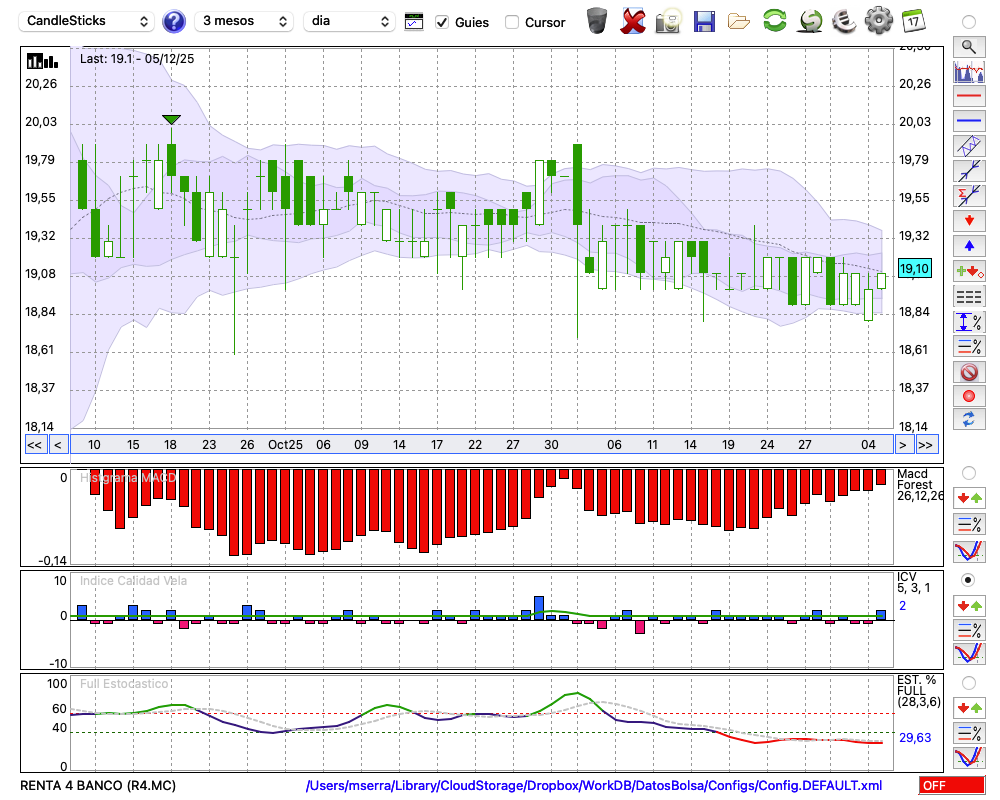The image size is (1000, 800).
Task: Draw a red horizontal line
Action: point(968,97)
